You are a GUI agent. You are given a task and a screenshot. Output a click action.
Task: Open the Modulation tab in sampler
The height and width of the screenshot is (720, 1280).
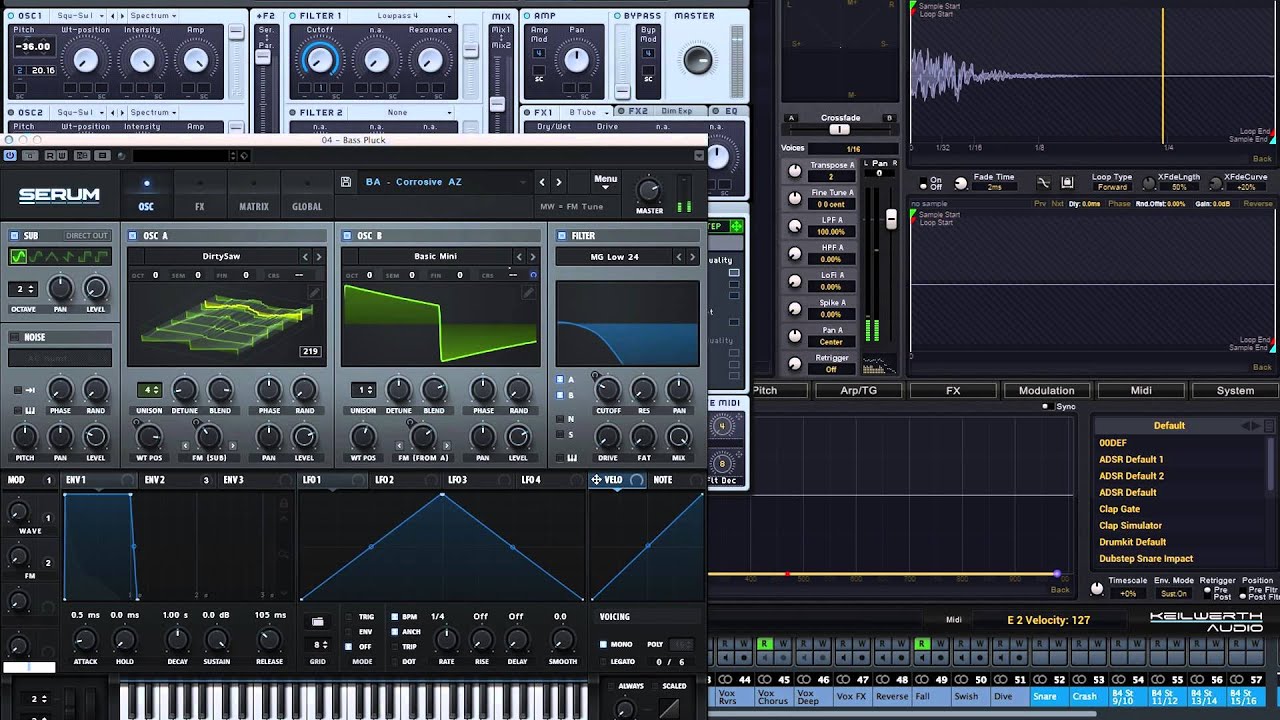click(x=1046, y=391)
